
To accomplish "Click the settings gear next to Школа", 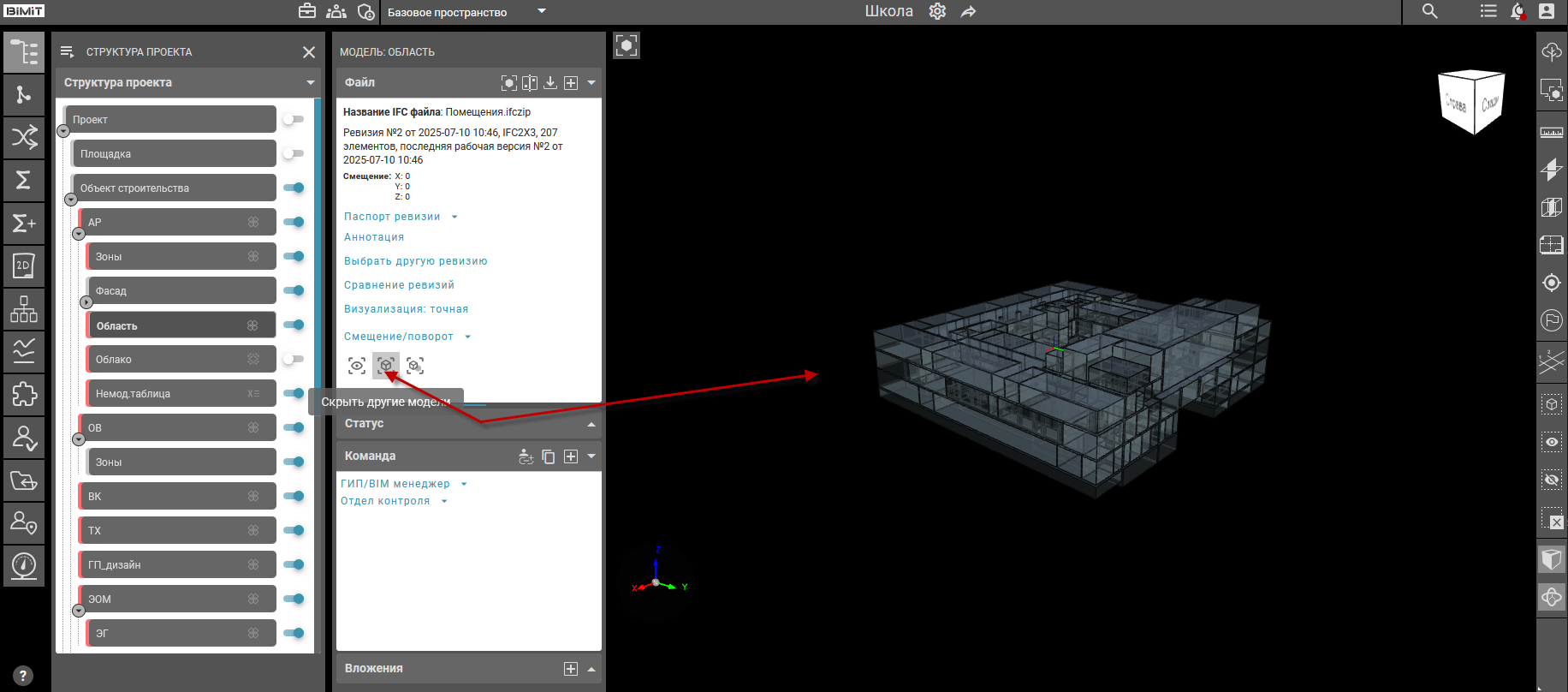I will click(938, 11).
